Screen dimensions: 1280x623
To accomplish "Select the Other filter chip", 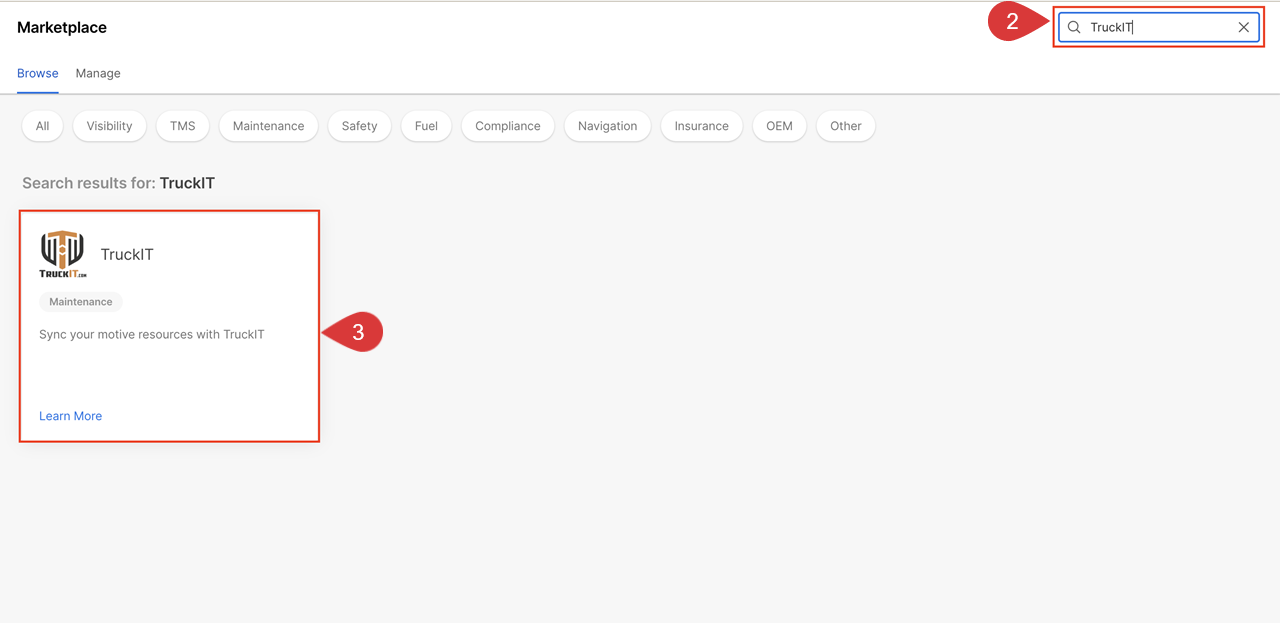I will [845, 126].
